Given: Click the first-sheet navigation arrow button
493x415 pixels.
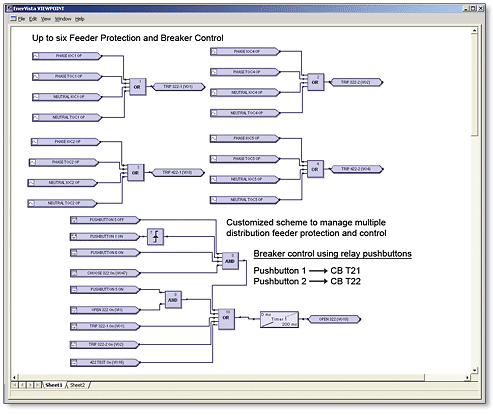Looking at the screenshot, I should click(15, 385).
